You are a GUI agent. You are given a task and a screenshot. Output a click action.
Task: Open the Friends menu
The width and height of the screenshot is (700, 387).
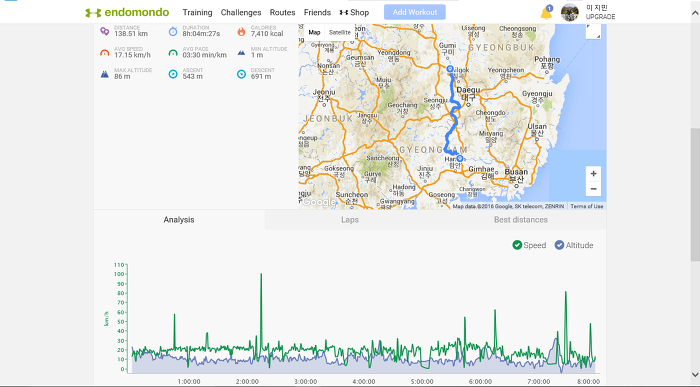317,12
